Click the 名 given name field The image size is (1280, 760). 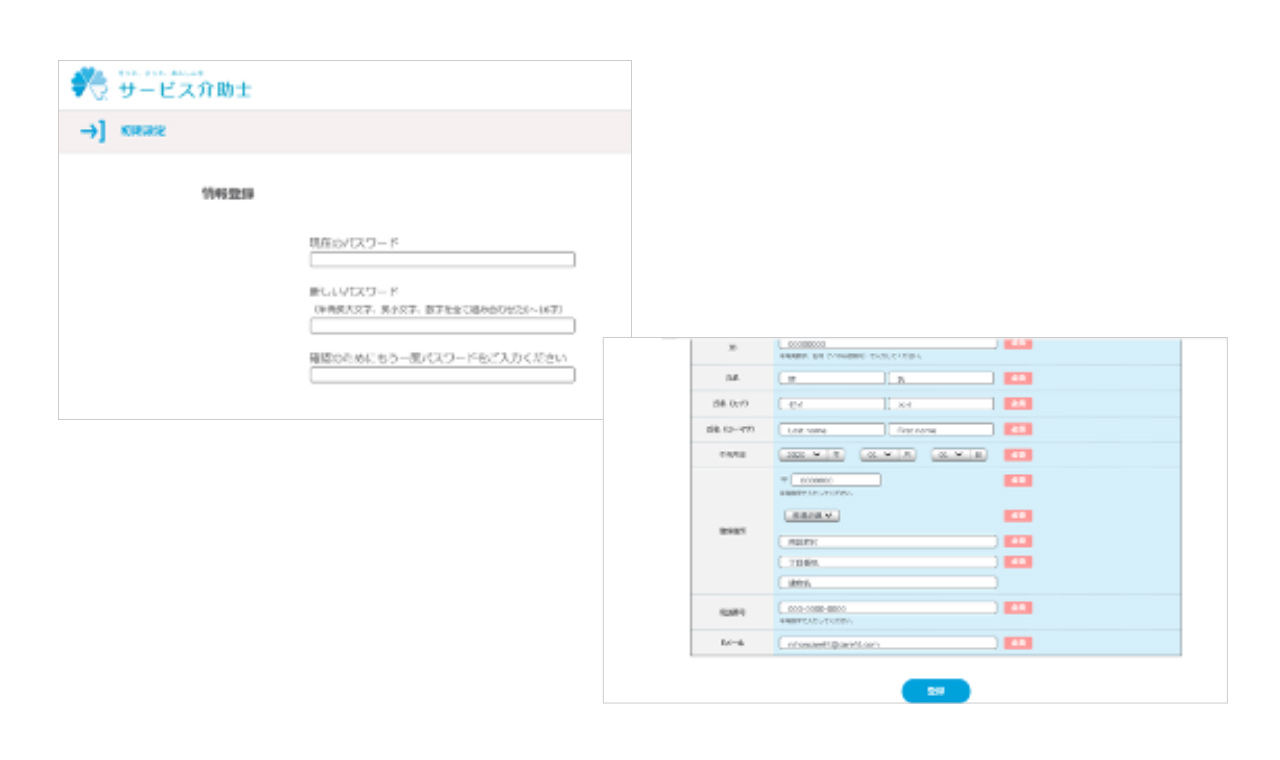(941, 378)
